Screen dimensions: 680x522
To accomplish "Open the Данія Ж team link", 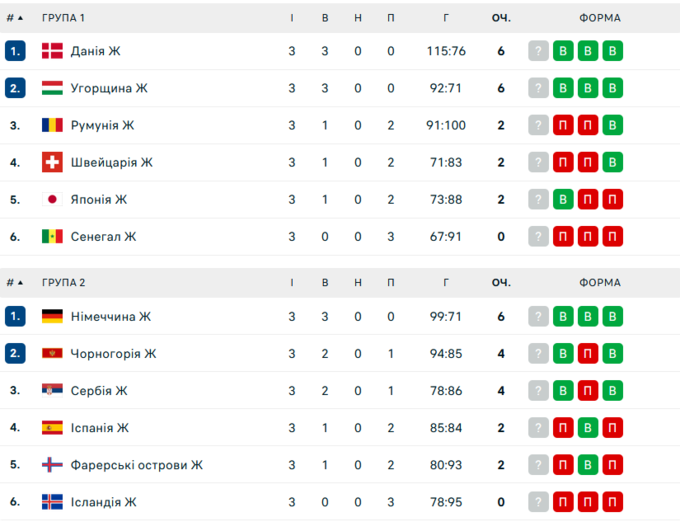I will (95, 51).
